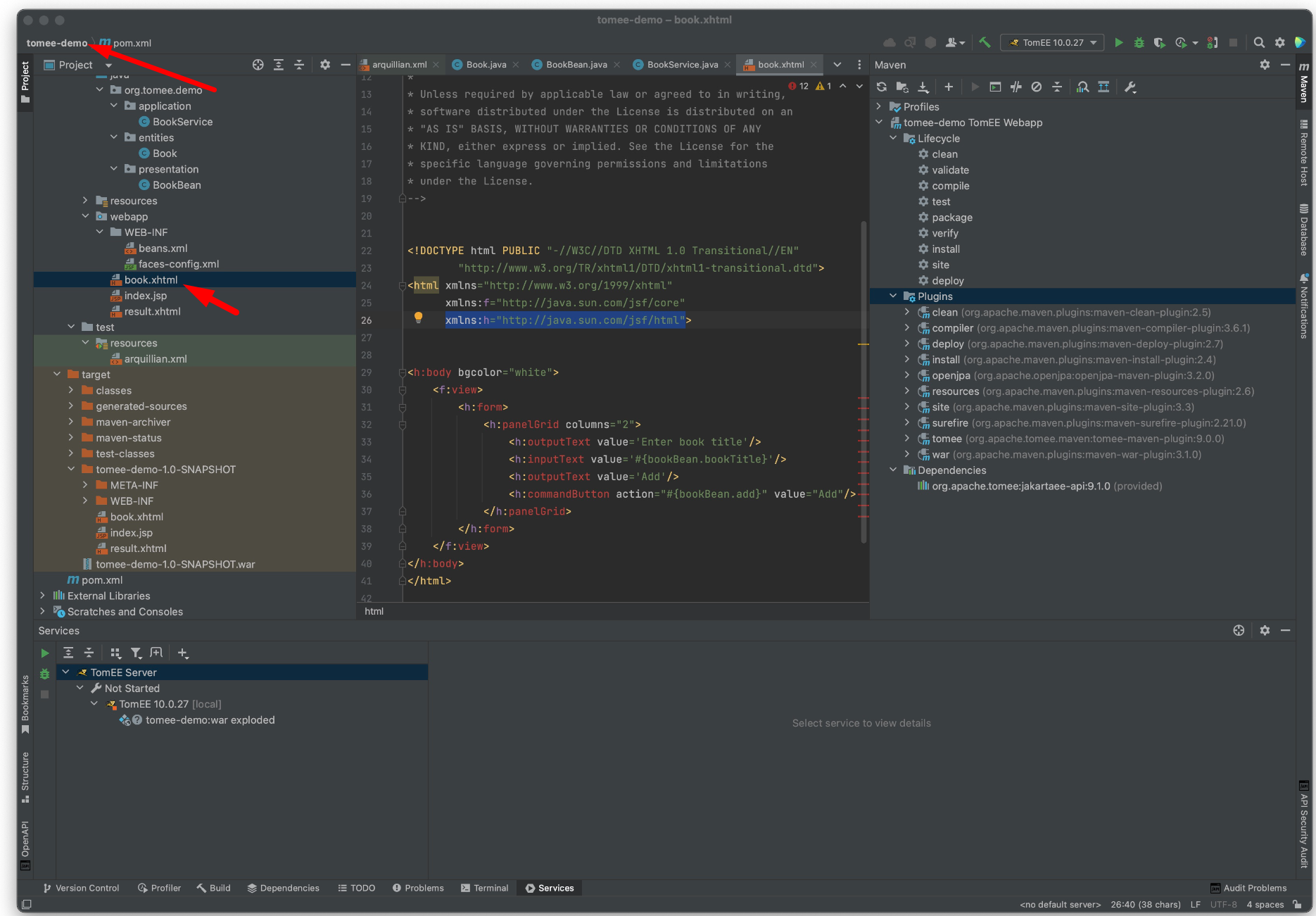Click the editor vertical scrollbar

(x=863, y=381)
